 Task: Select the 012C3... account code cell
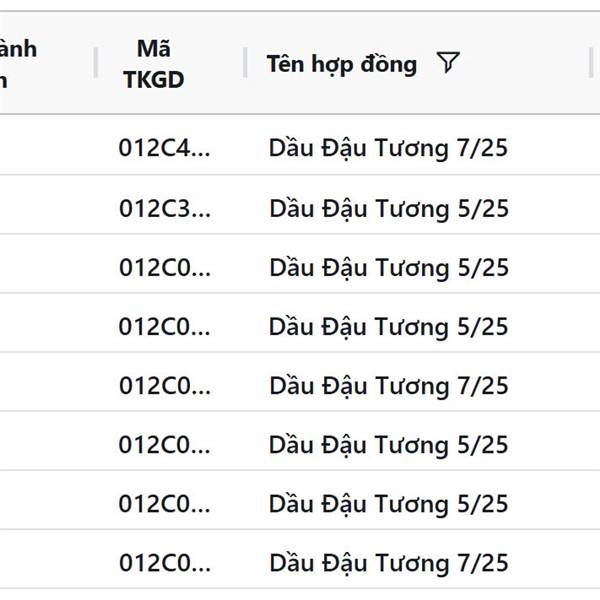pyautogui.click(x=165, y=209)
